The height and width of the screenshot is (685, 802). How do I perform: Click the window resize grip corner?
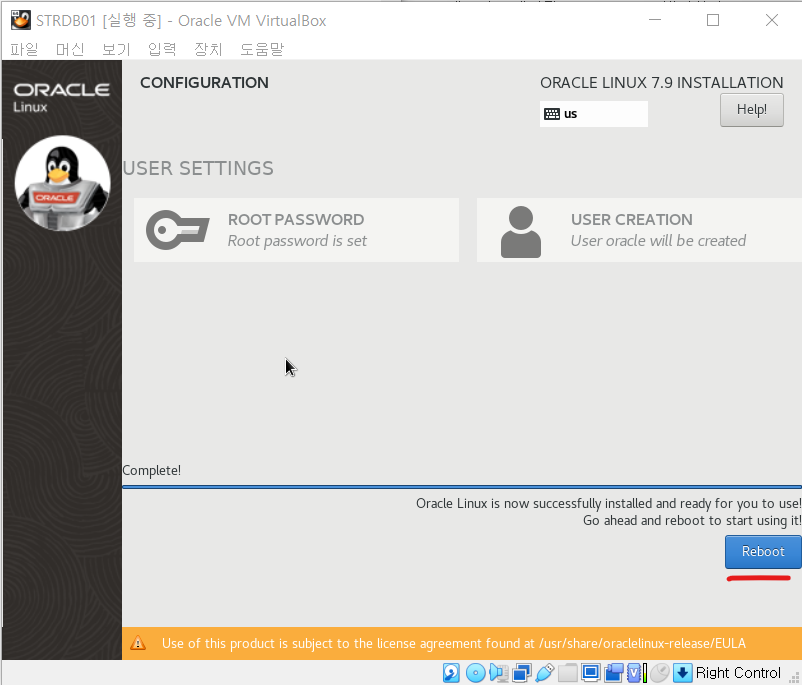tap(794, 678)
